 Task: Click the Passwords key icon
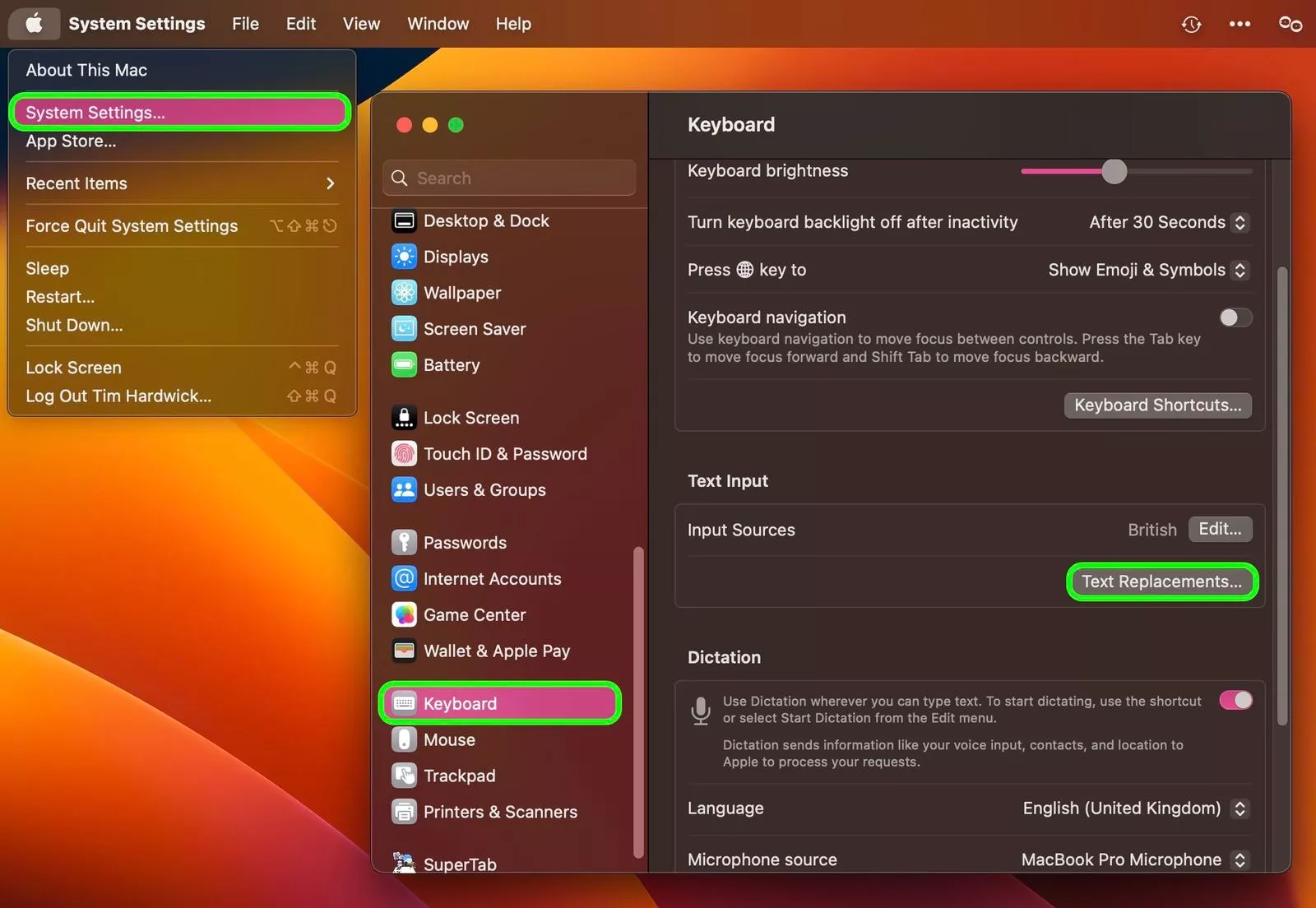pyautogui.click(x=404, y=543)
